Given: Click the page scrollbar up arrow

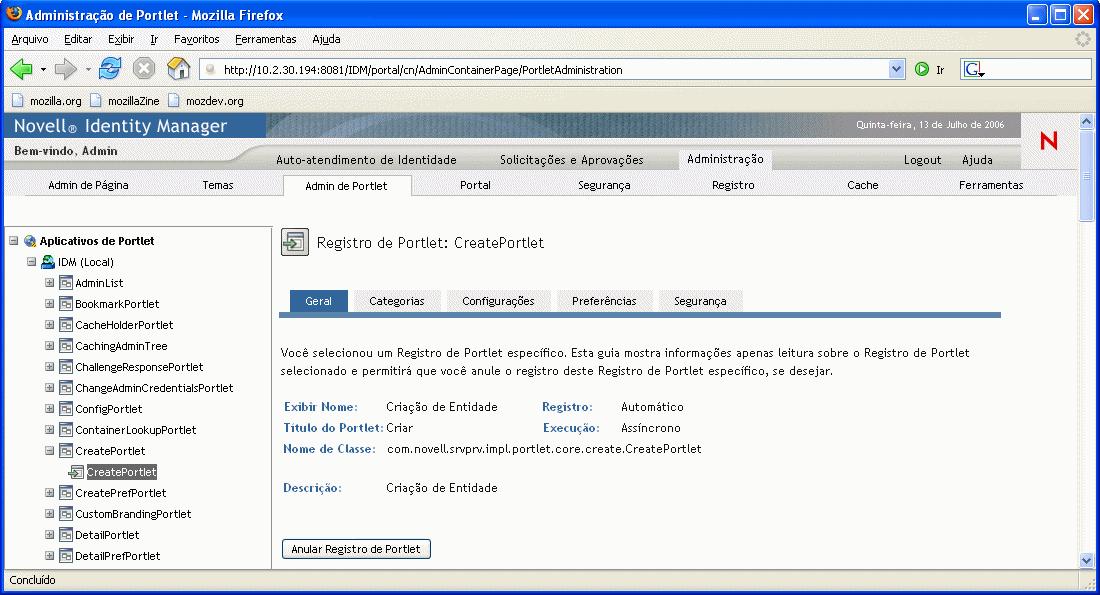Looking at the screenshot, I should tap(1086, 121).
